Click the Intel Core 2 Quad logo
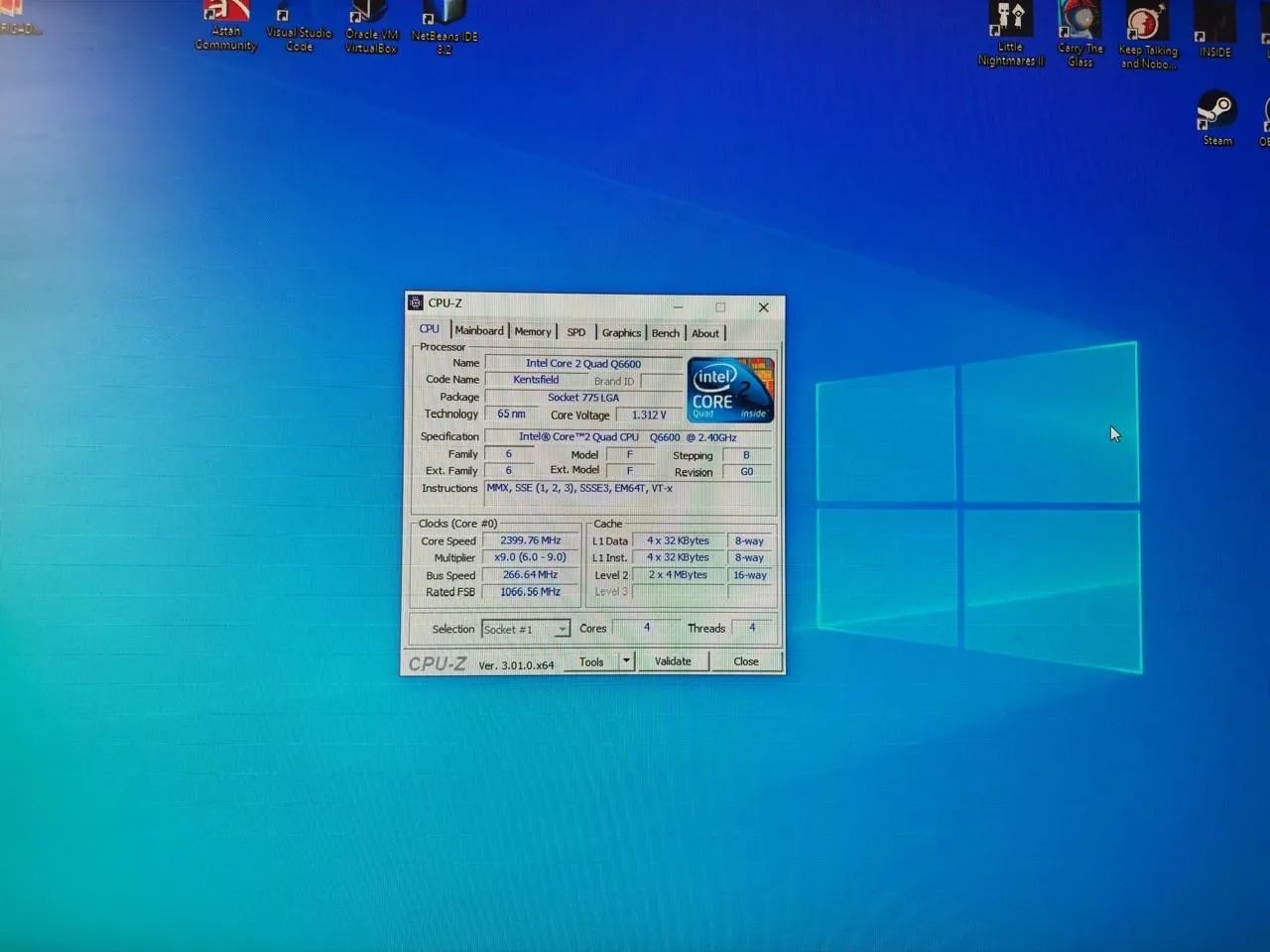 coord(730,390)
